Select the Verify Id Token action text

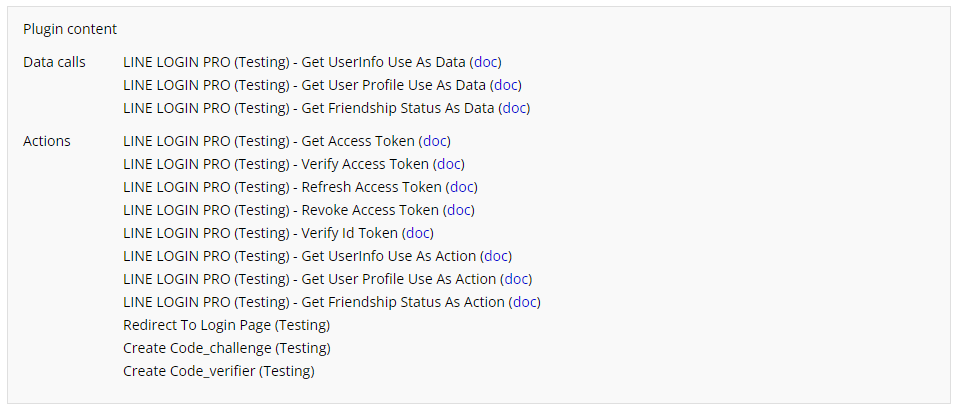coord(259,233)
